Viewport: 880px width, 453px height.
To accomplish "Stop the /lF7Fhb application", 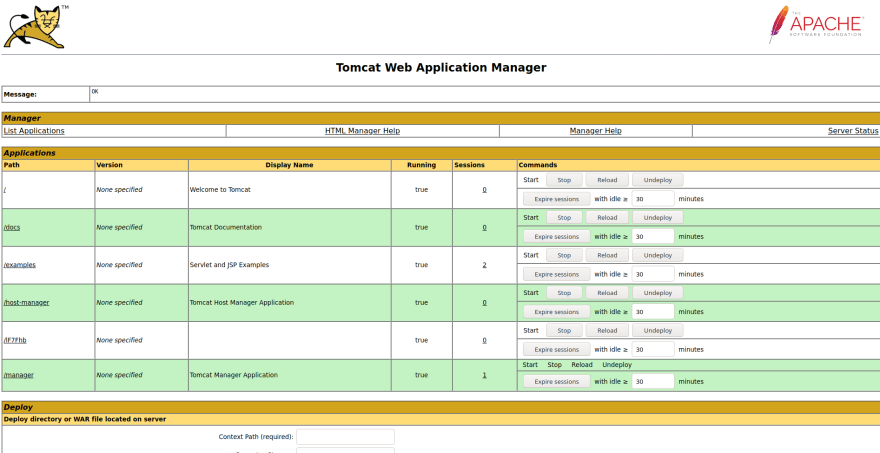I will 564,331.
